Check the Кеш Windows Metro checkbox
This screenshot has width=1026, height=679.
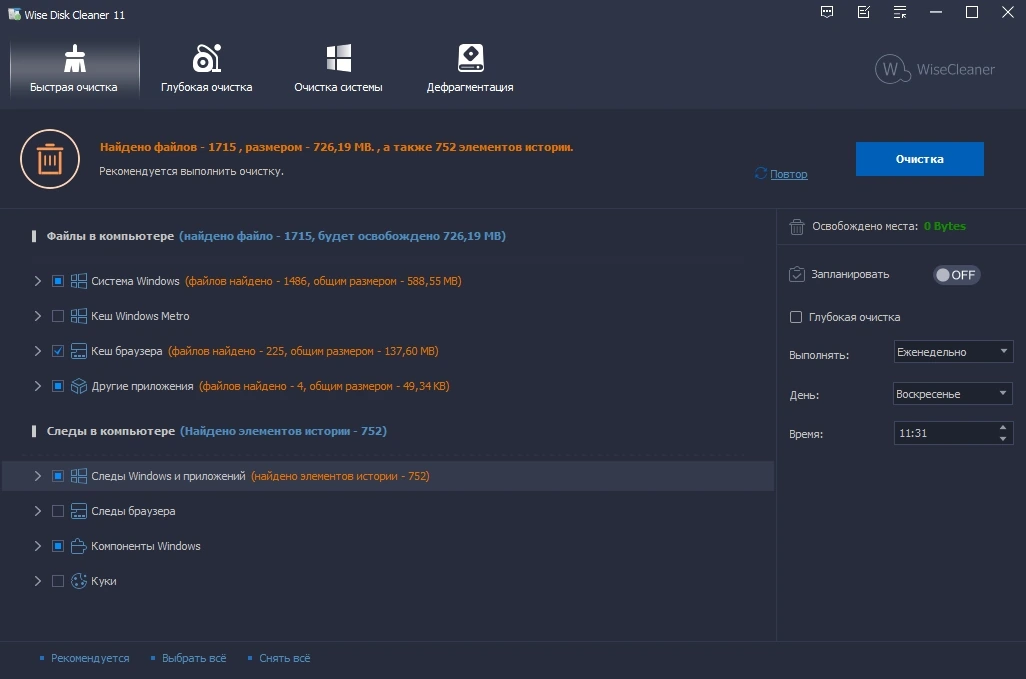pyautogui.click(x=58, y=316)
